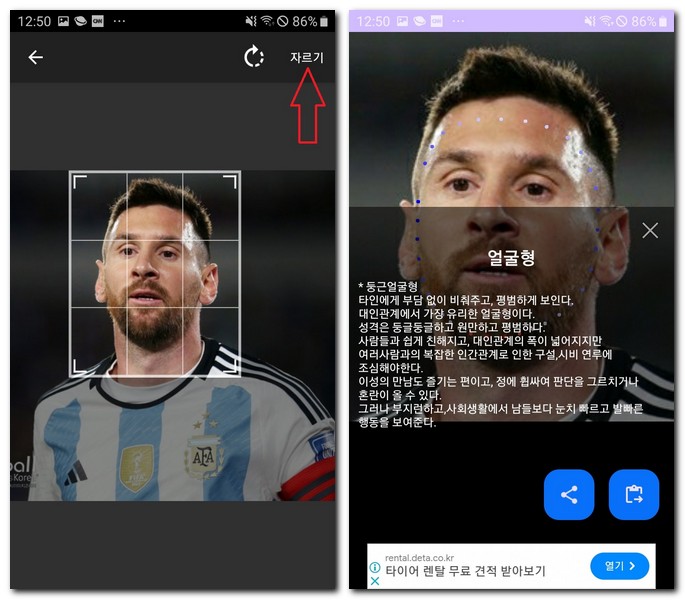Tap the left screen's battery icon
The height and width of the screenshot is (600, 685).
[324, 21]
